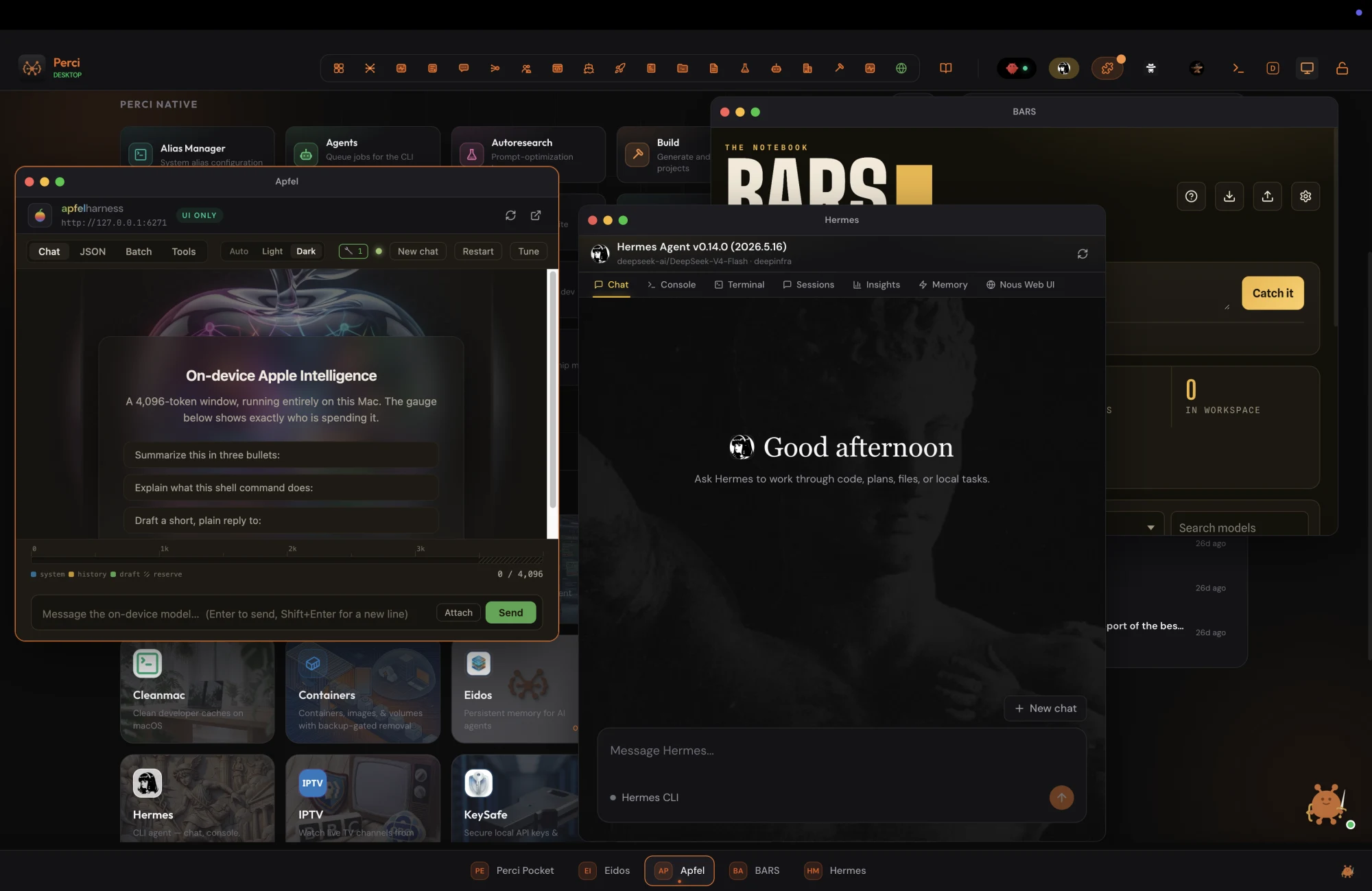This screenshot has width=1372, height=891.
Task: Select the Dark theme option in Apfel
Action: 306,251
